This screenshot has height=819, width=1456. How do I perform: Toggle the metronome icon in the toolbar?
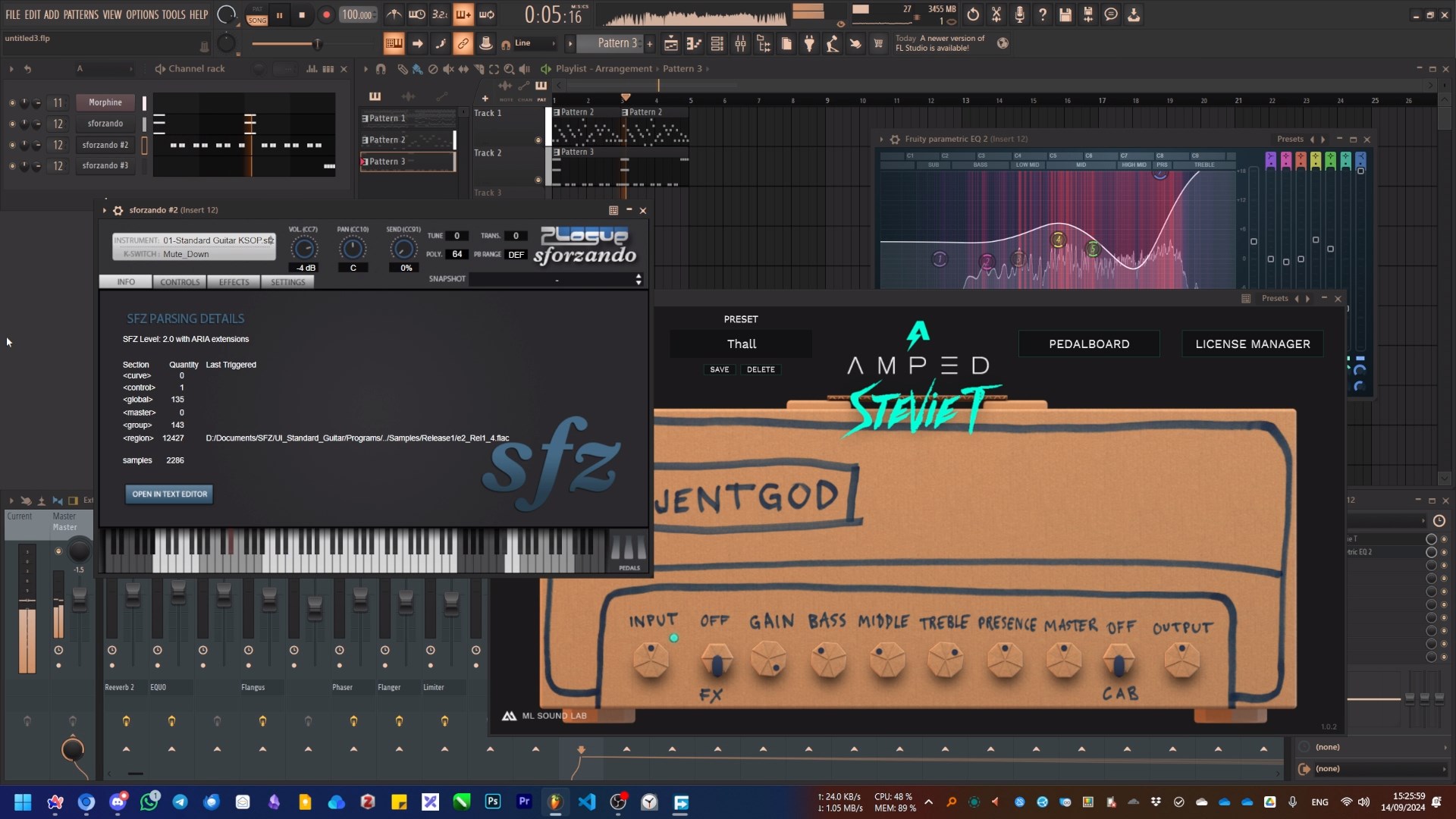tap(394, 14)
